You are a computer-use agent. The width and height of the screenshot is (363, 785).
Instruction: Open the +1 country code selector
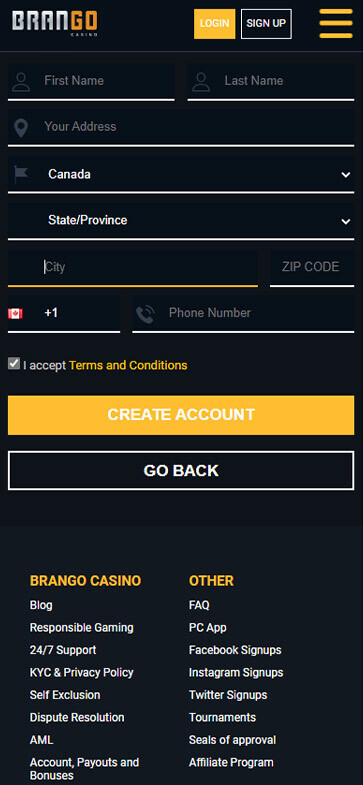[64, 313]
